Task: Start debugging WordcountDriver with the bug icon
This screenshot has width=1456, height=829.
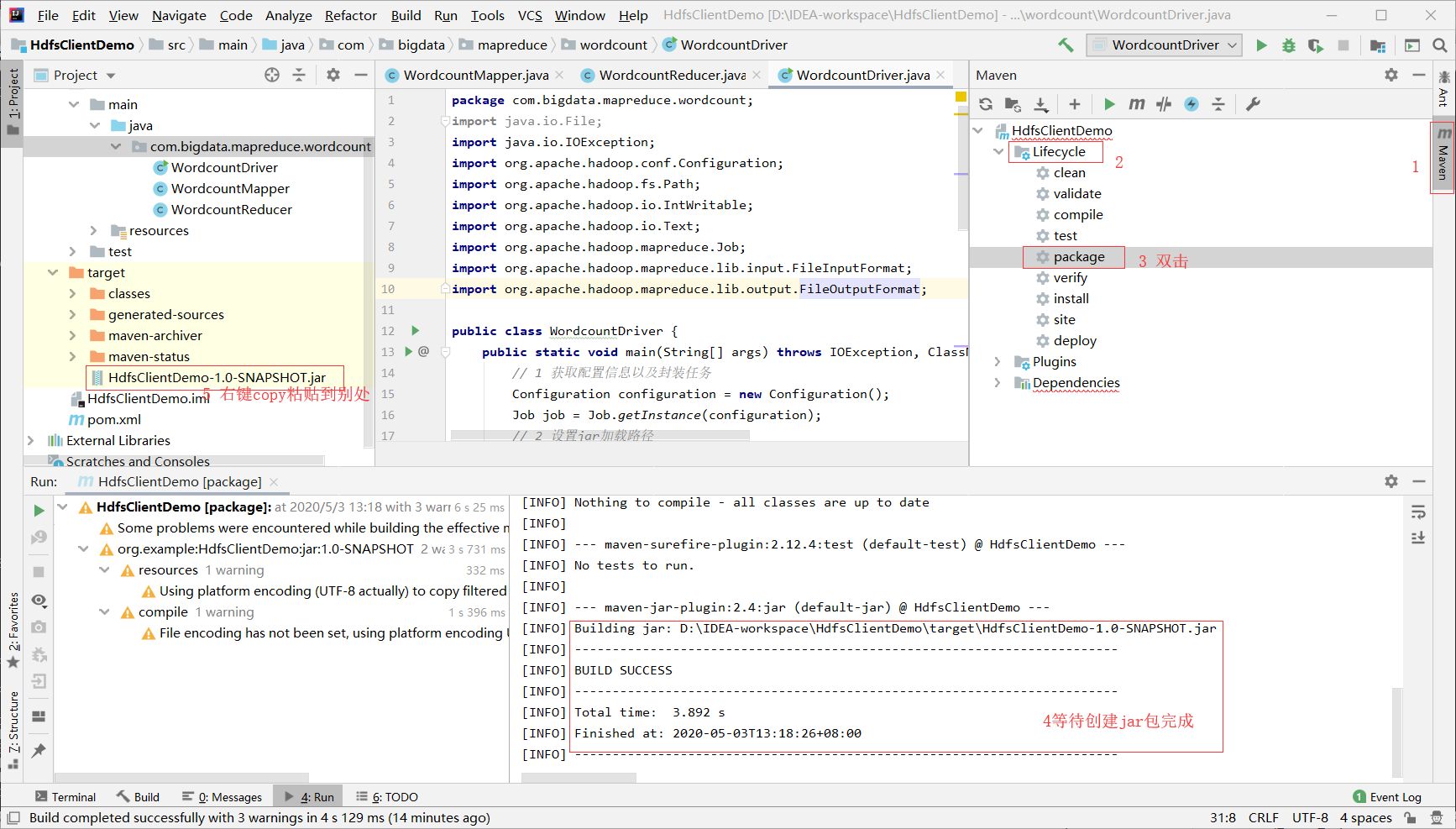Action: [1288, 45]
